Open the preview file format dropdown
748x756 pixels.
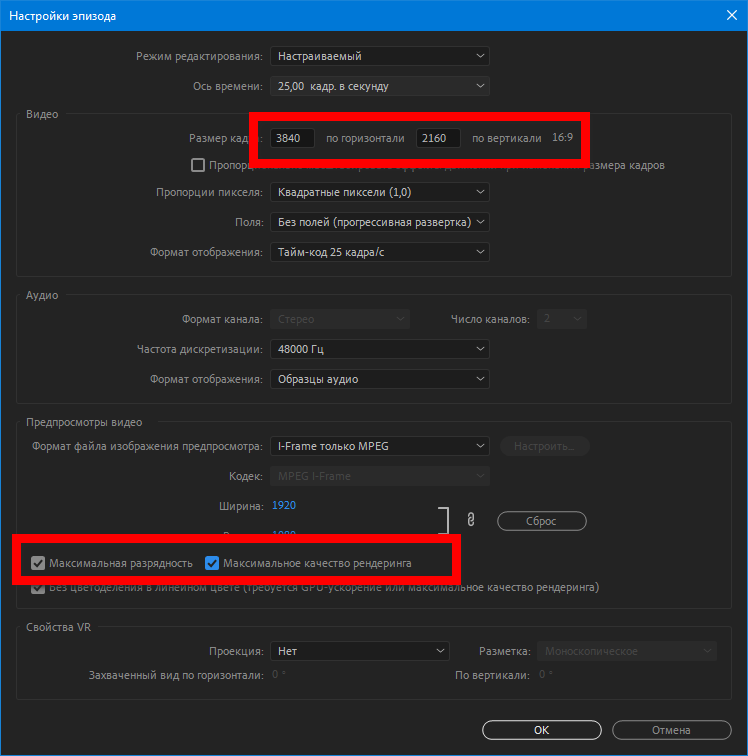tap(380, 446)
